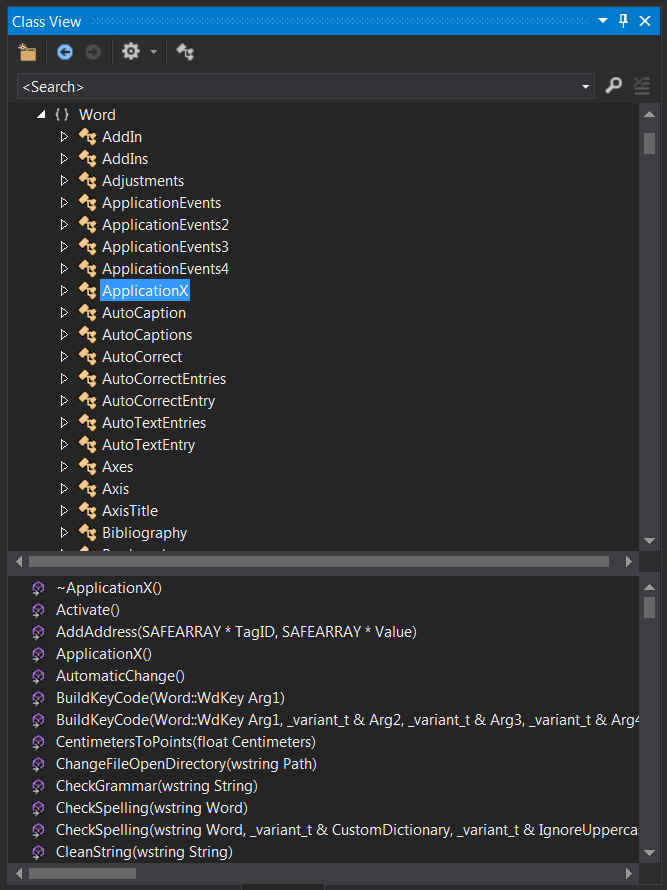Click the magnifier Search button

613,86
